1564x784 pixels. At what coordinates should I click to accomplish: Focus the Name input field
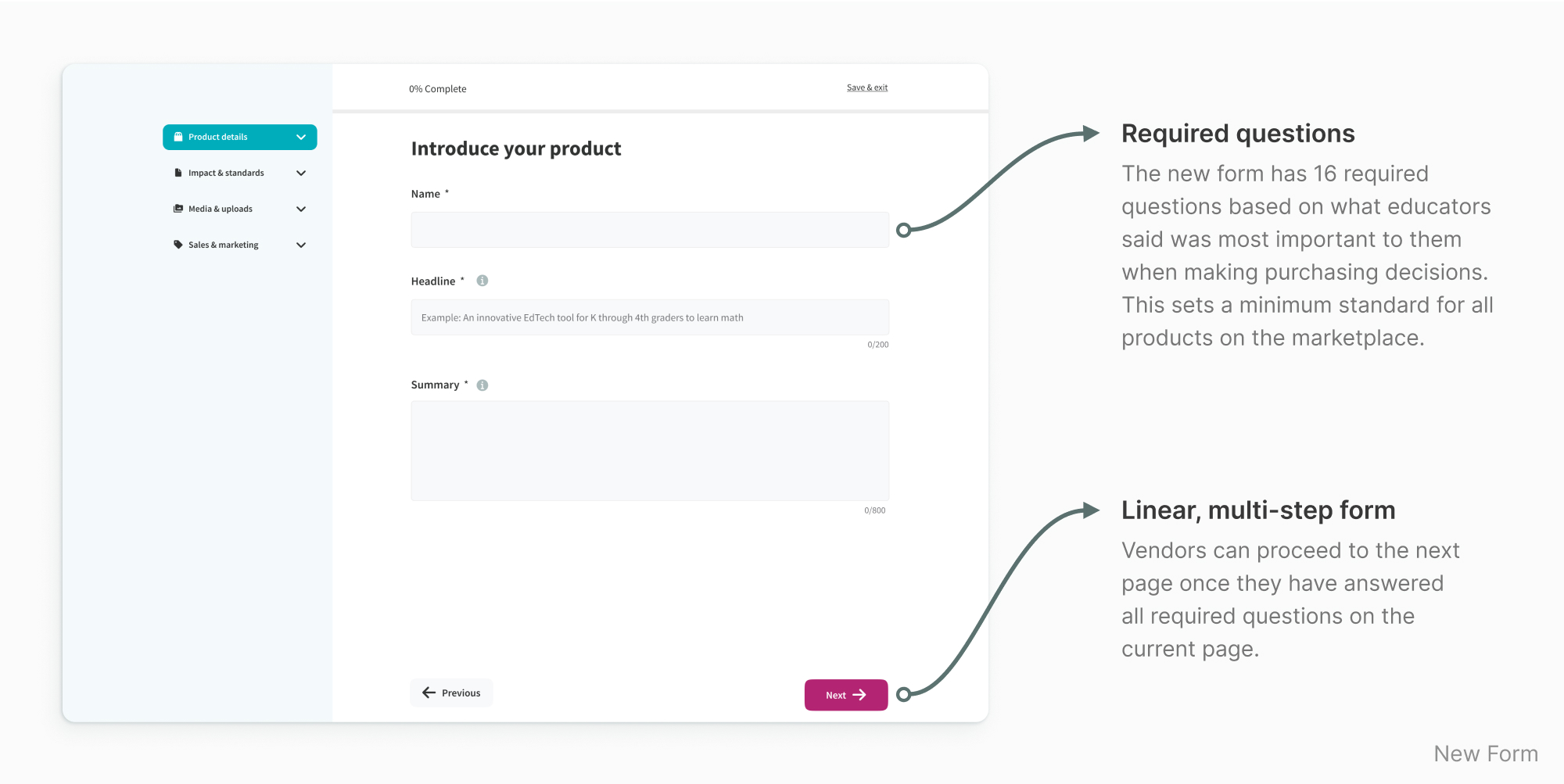pyautogui.click(x=650, y=230)
